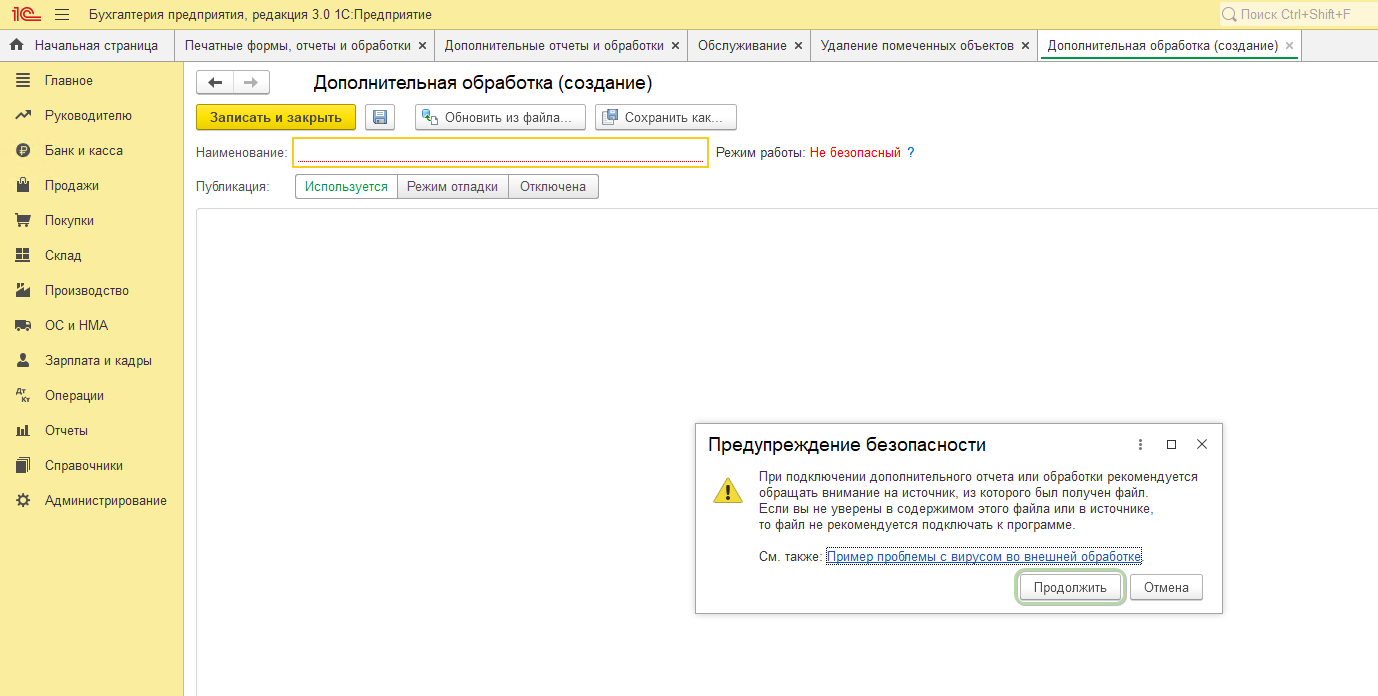Click the search magnifier icon

point(1229,14)
